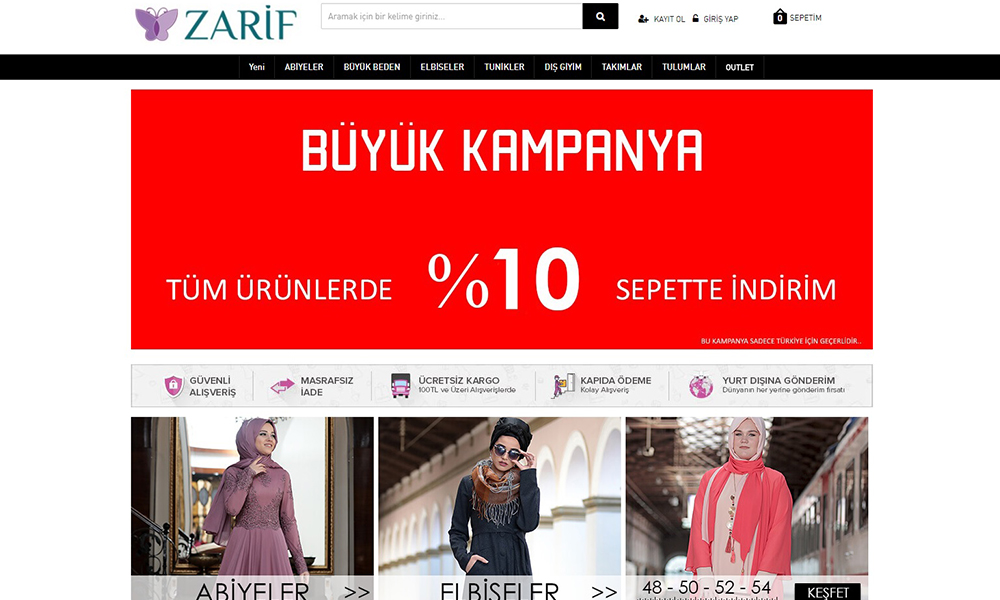1000x600 pixels.
Task: Choose TUNİKLER from the navigation
Action: (504, 67)
